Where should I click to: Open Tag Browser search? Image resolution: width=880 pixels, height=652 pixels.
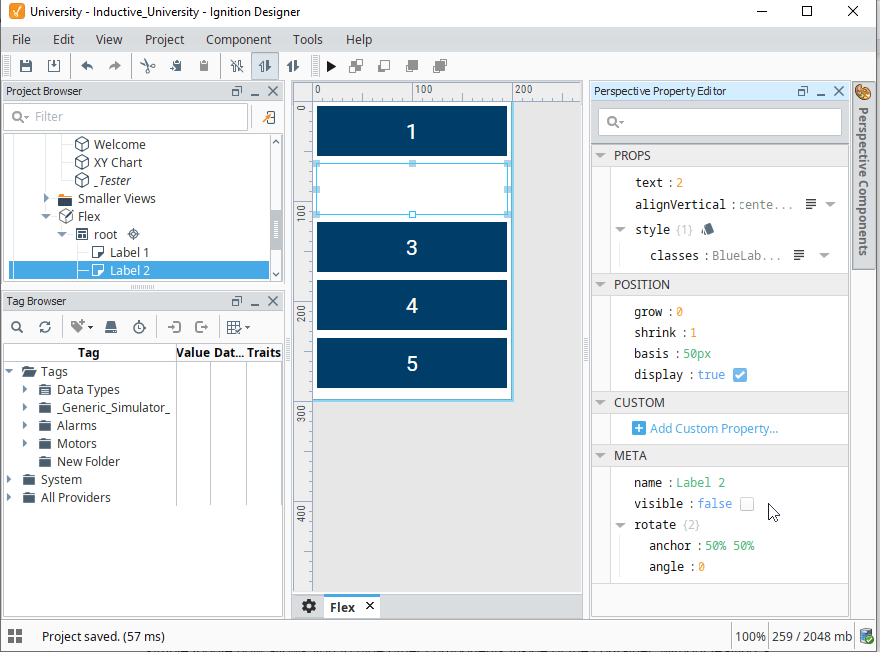point(18,327)
